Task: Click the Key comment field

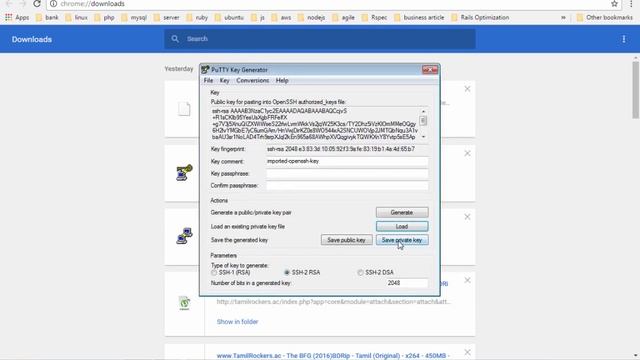Action: (347, 161)
